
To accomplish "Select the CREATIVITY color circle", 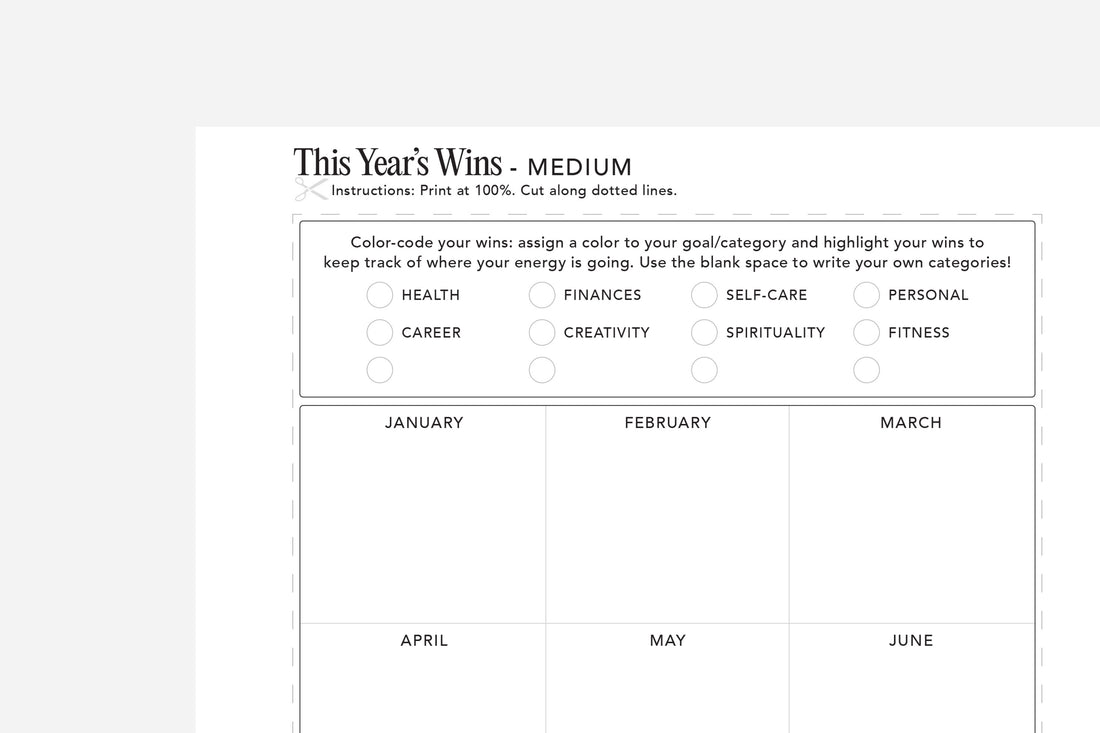I will (542, 333).
